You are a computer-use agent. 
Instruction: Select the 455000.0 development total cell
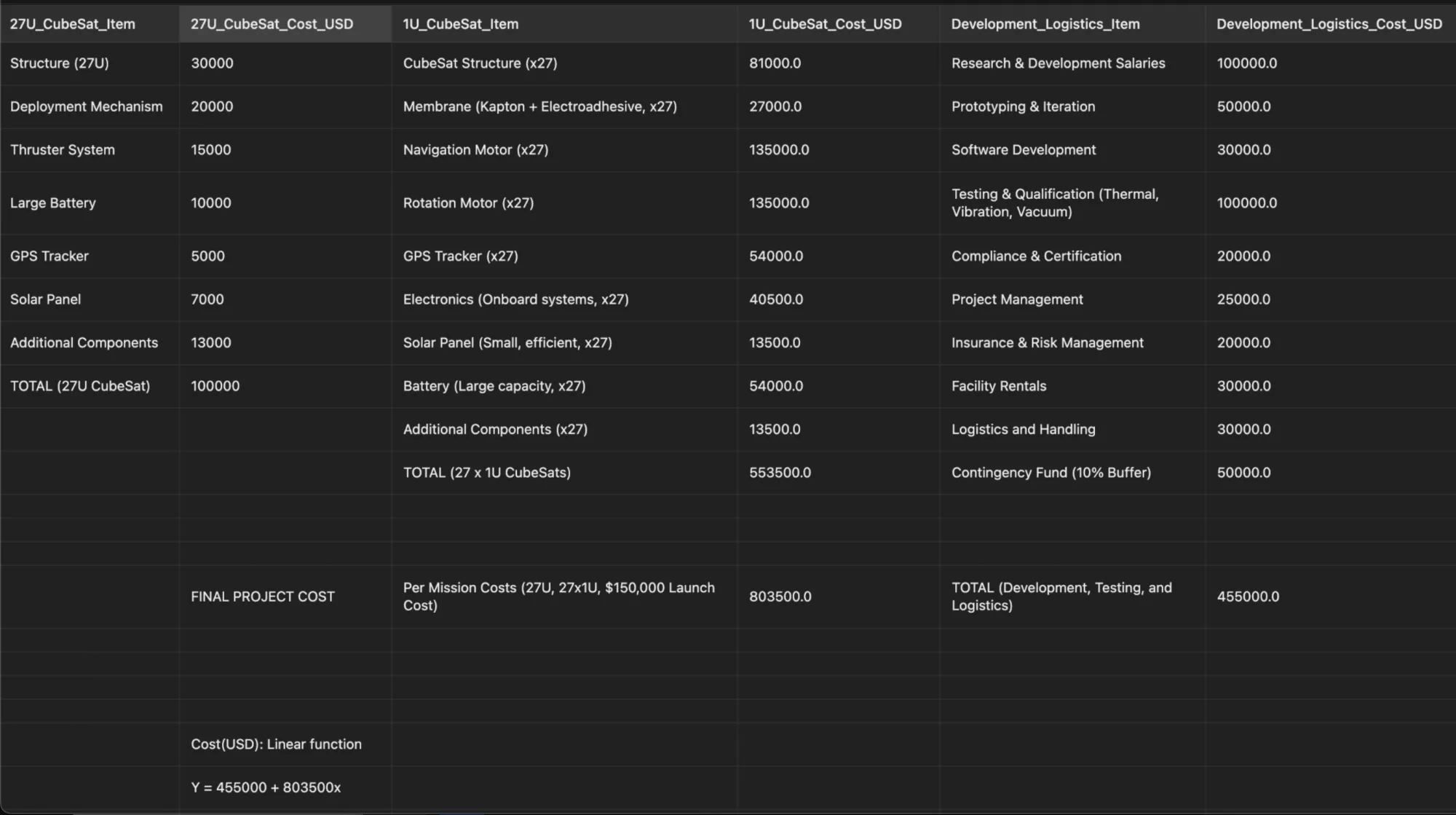click(1331, 597)
